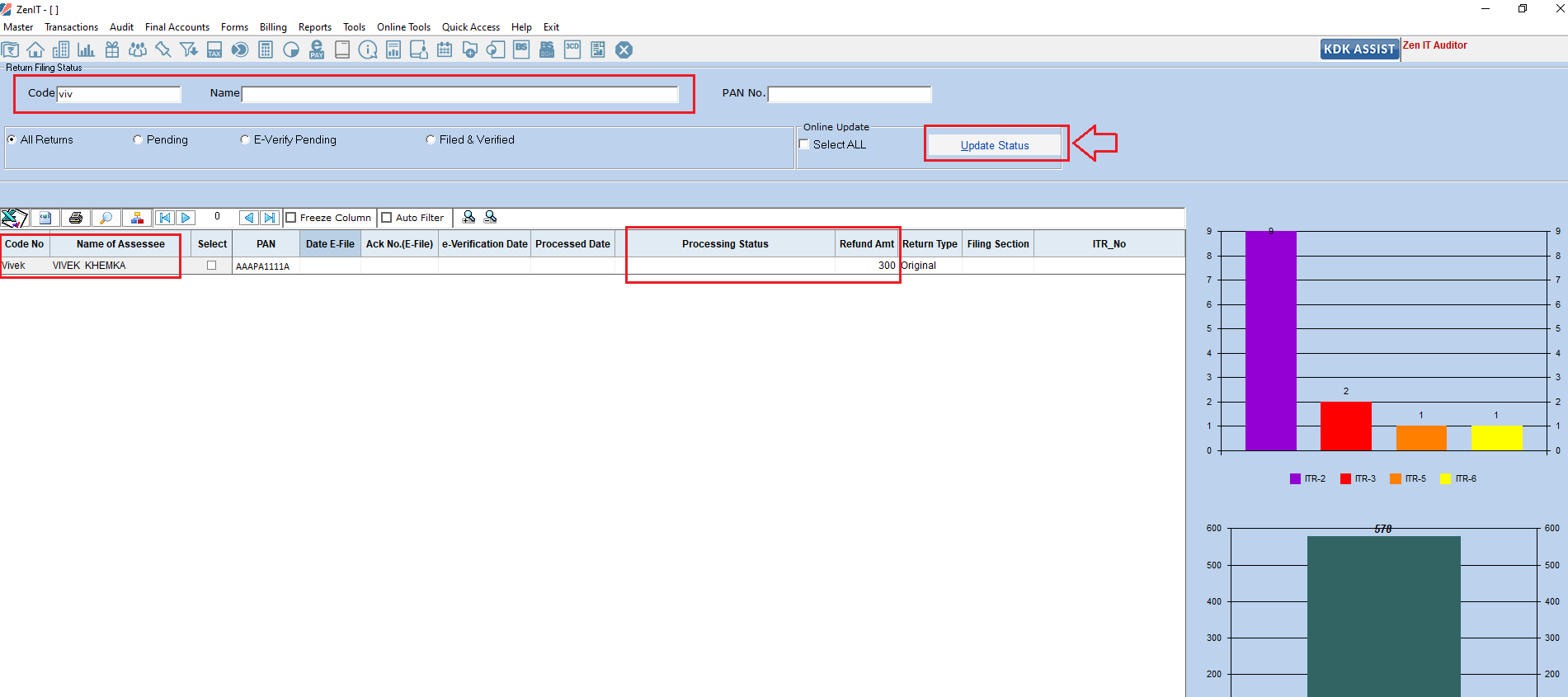The image size is (1568, 697).
Task: Open the calendar toolbar icon
Action: point(445,50)
